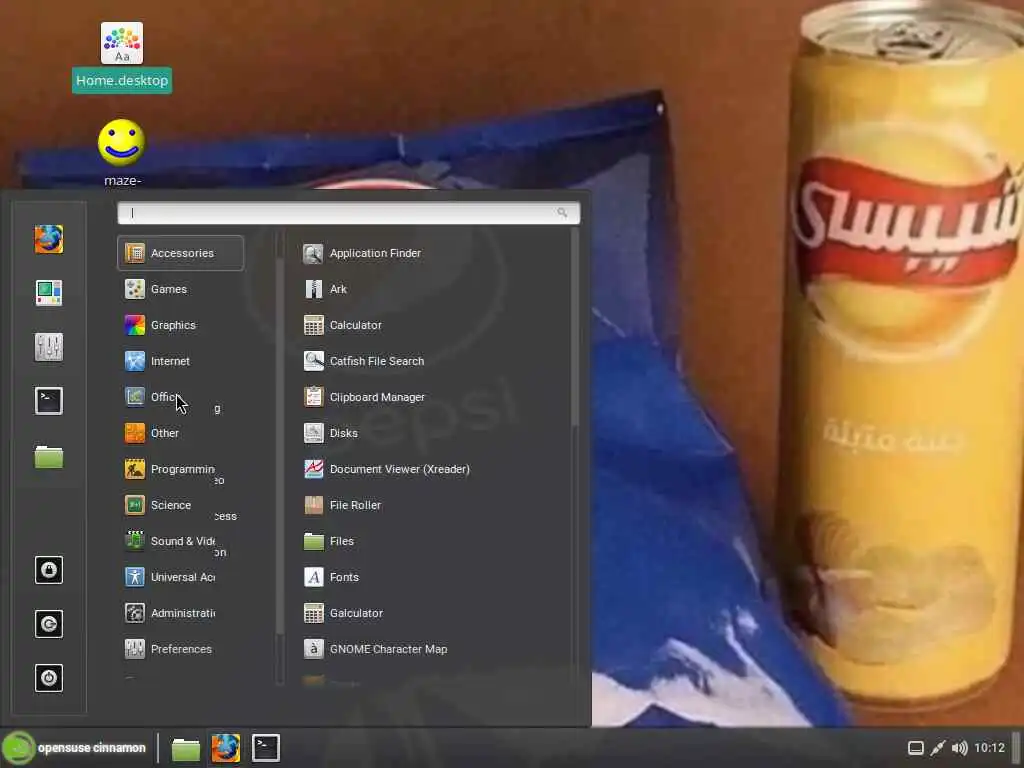Click the Lock Screen button in sidebar

49,570
